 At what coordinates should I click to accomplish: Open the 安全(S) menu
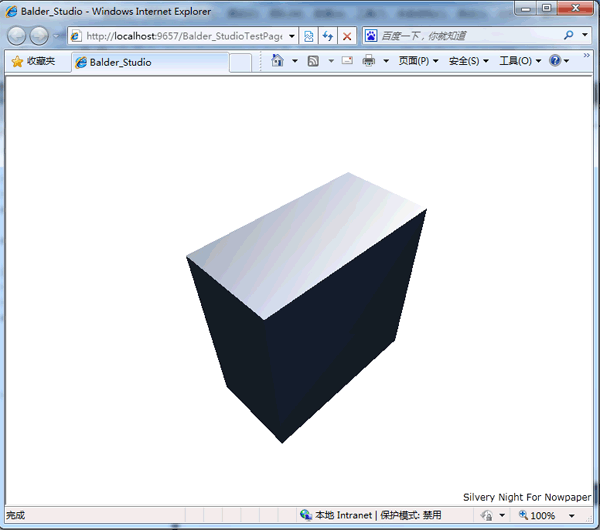click(x=469, y=61)
